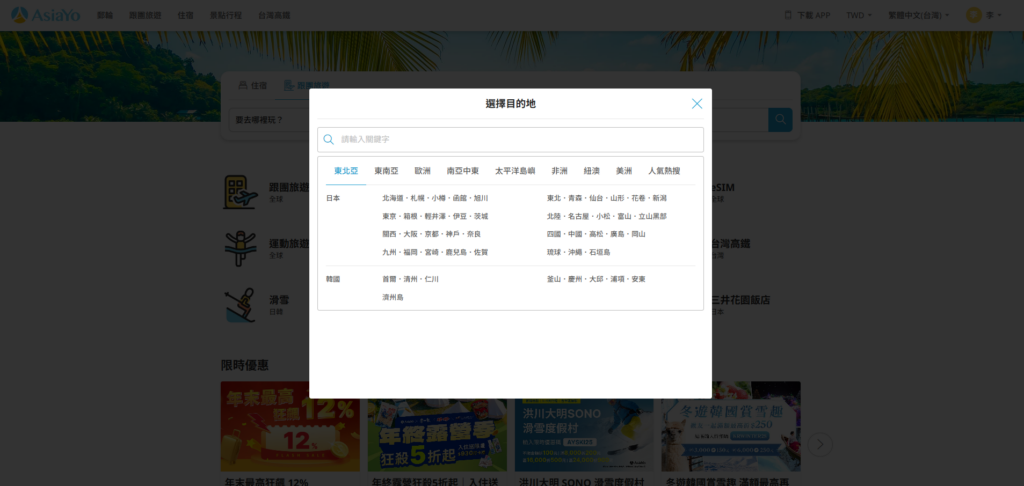Choose 廣島 from the 四國 row
Image resolution: width=1024 pixels, height=486 pixels.
[617, 234]
